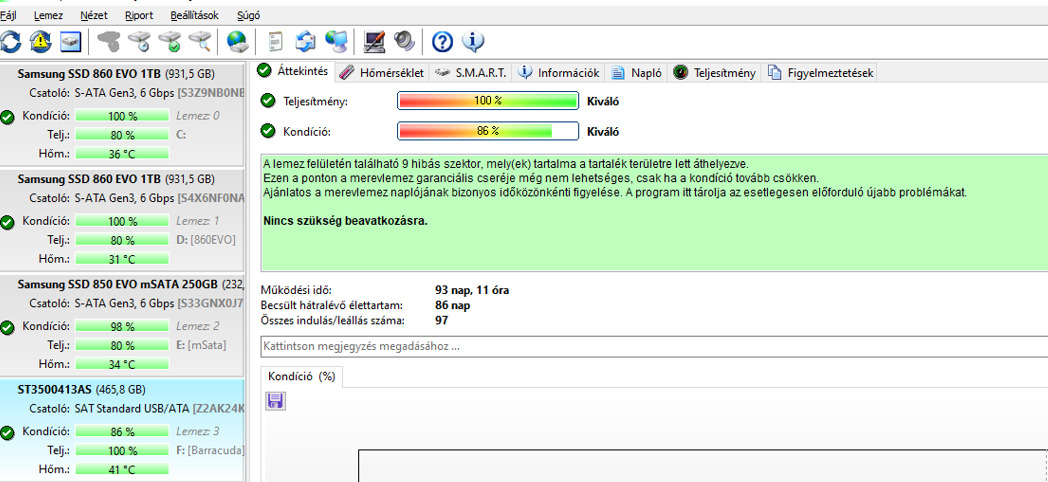The height and width of the screenshot is (482, 1048).
Task: Click the blue question mark help icon
Action: tap(442, 42)
